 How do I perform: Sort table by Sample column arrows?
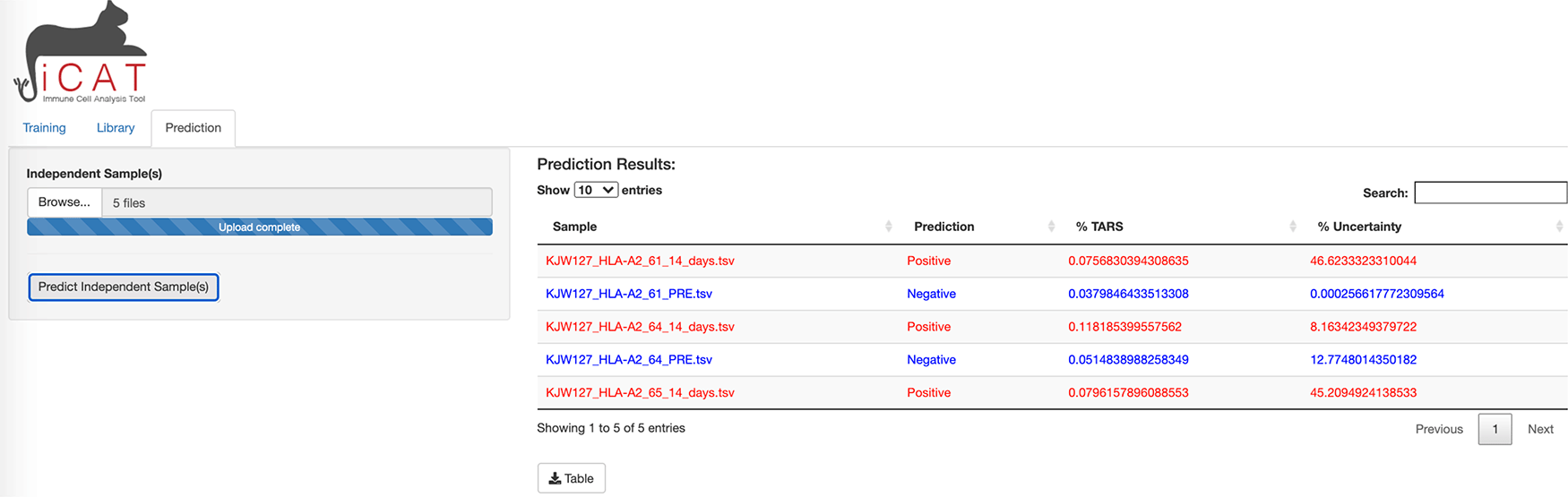[x=888, y=227]
